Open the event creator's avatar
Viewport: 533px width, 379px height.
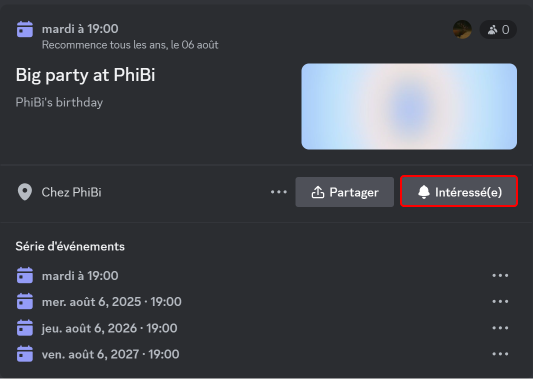point(462,30)
